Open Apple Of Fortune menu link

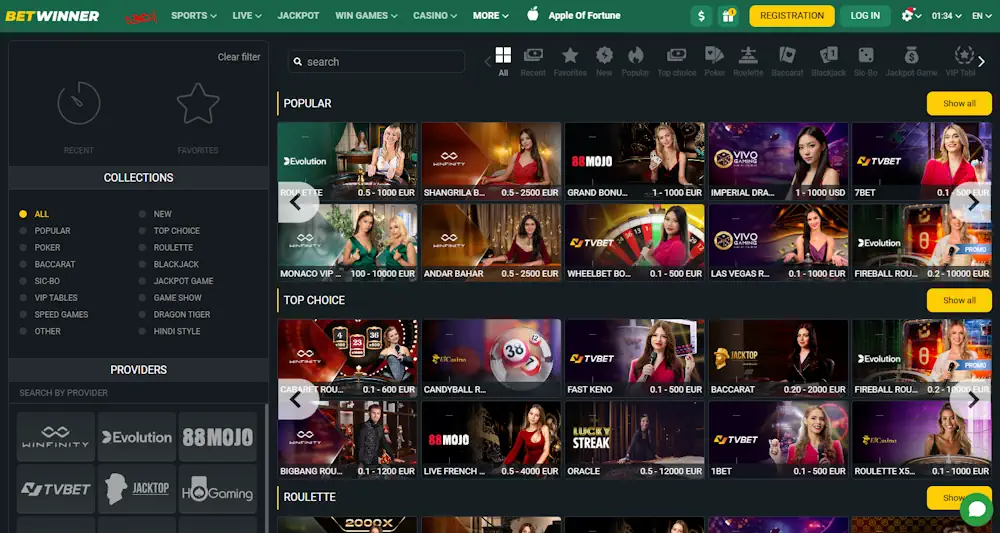tap(584, 16)
